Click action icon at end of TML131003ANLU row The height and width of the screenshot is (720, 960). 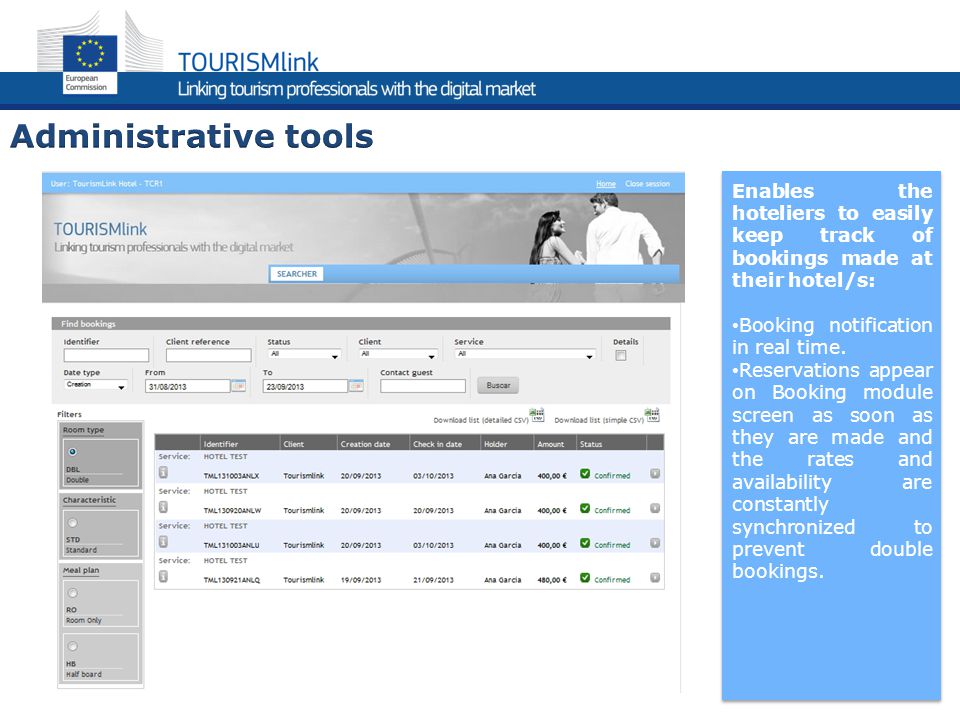click(655, 543)
